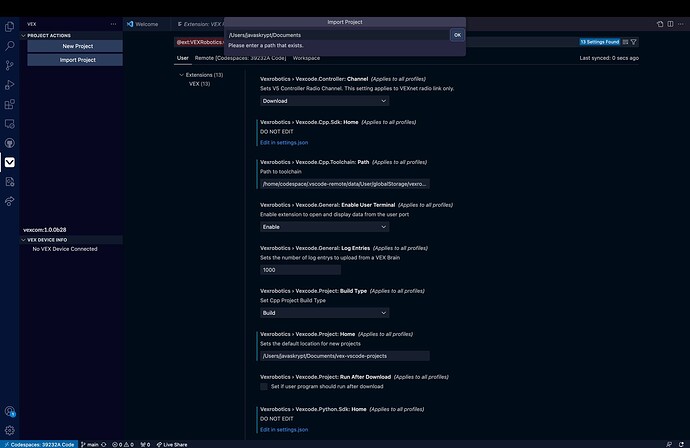
Task: Open the settings filter funnel icon
Action: [x=634, y=42]
